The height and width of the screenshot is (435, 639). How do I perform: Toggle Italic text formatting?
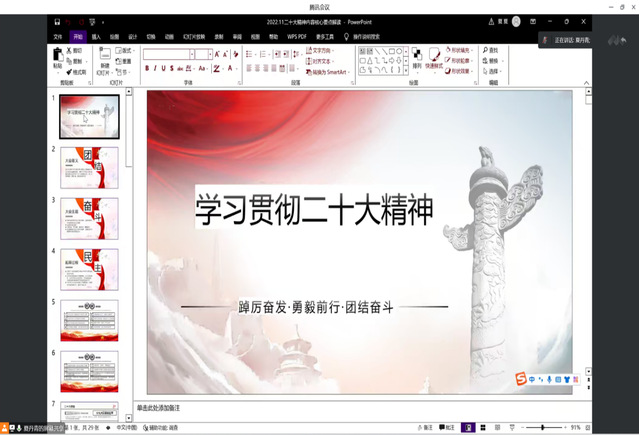tap(158, 69)
